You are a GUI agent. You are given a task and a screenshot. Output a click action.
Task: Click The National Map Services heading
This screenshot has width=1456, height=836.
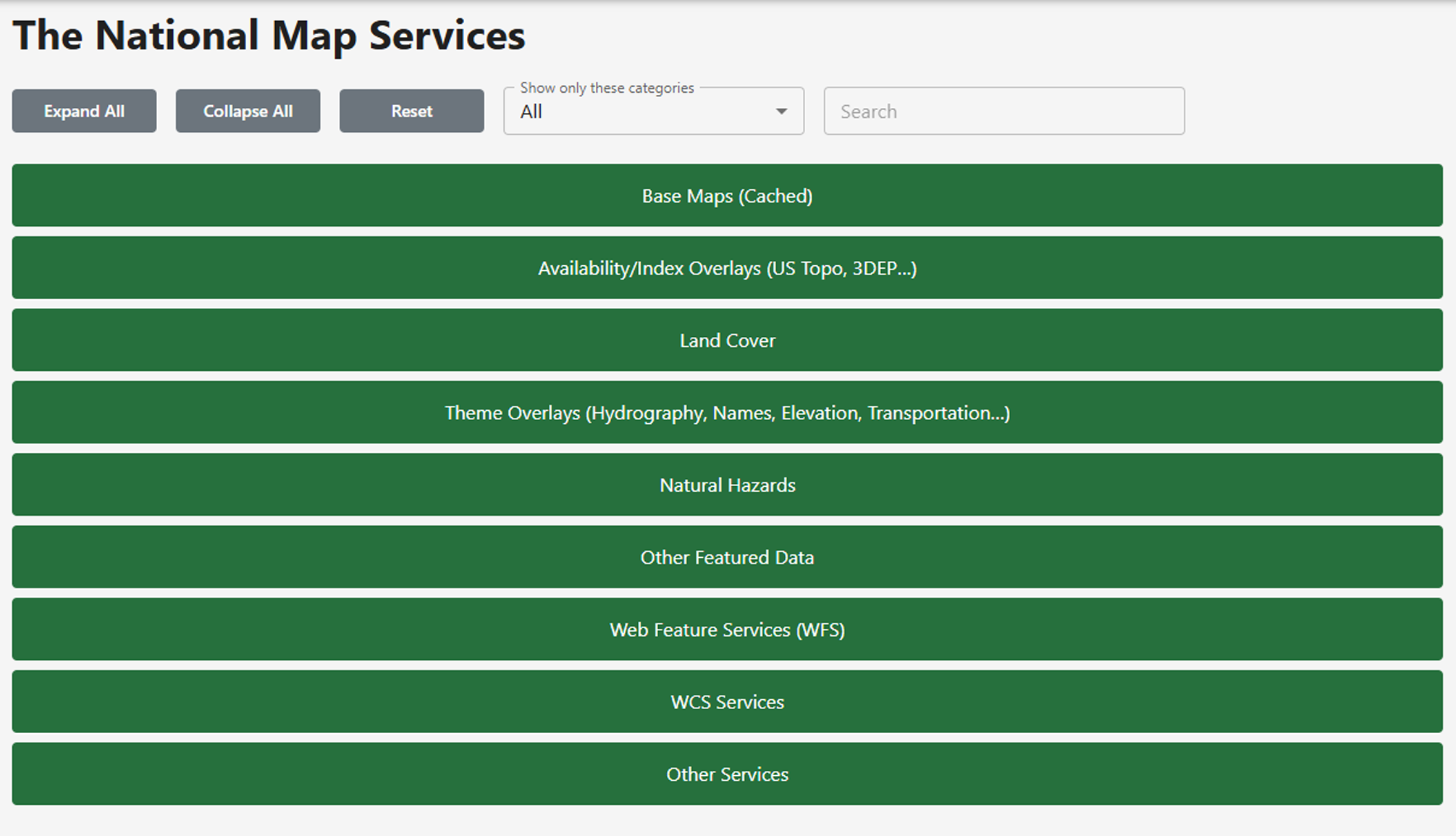(269, 35)
